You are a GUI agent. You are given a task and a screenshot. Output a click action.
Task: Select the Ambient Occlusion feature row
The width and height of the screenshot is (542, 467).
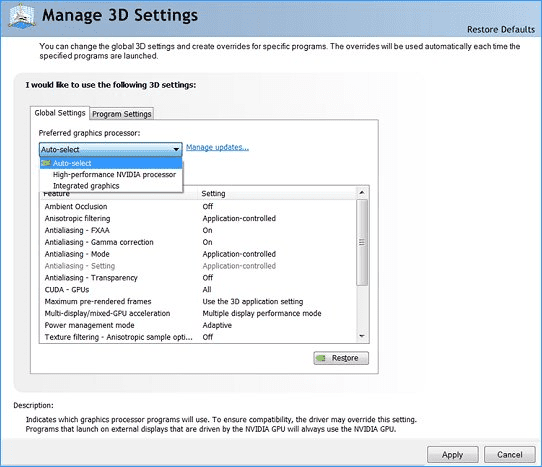click(198, 206)
